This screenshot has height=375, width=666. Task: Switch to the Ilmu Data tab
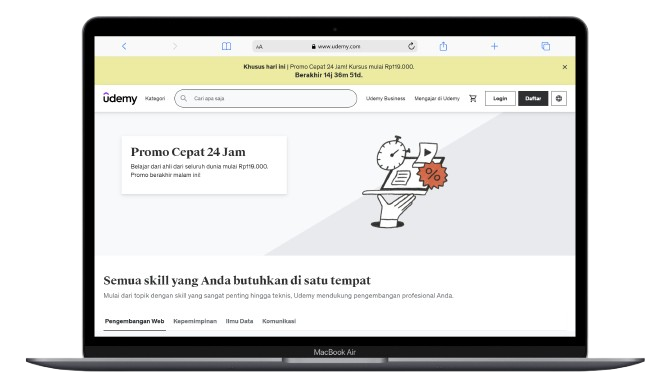(x=239, y=321)
